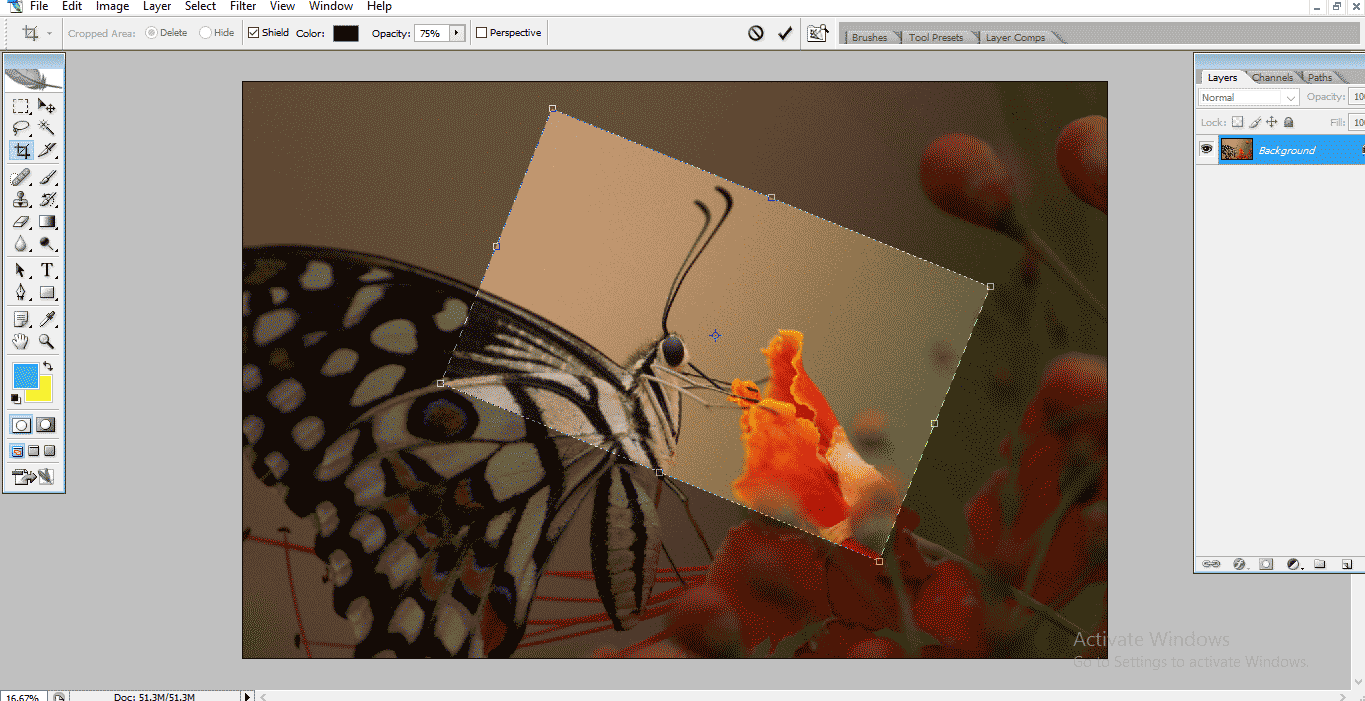The image size is (1365, 701).
Task: Open the shield Opacity slider arrow
Action: tap(457, 33)
